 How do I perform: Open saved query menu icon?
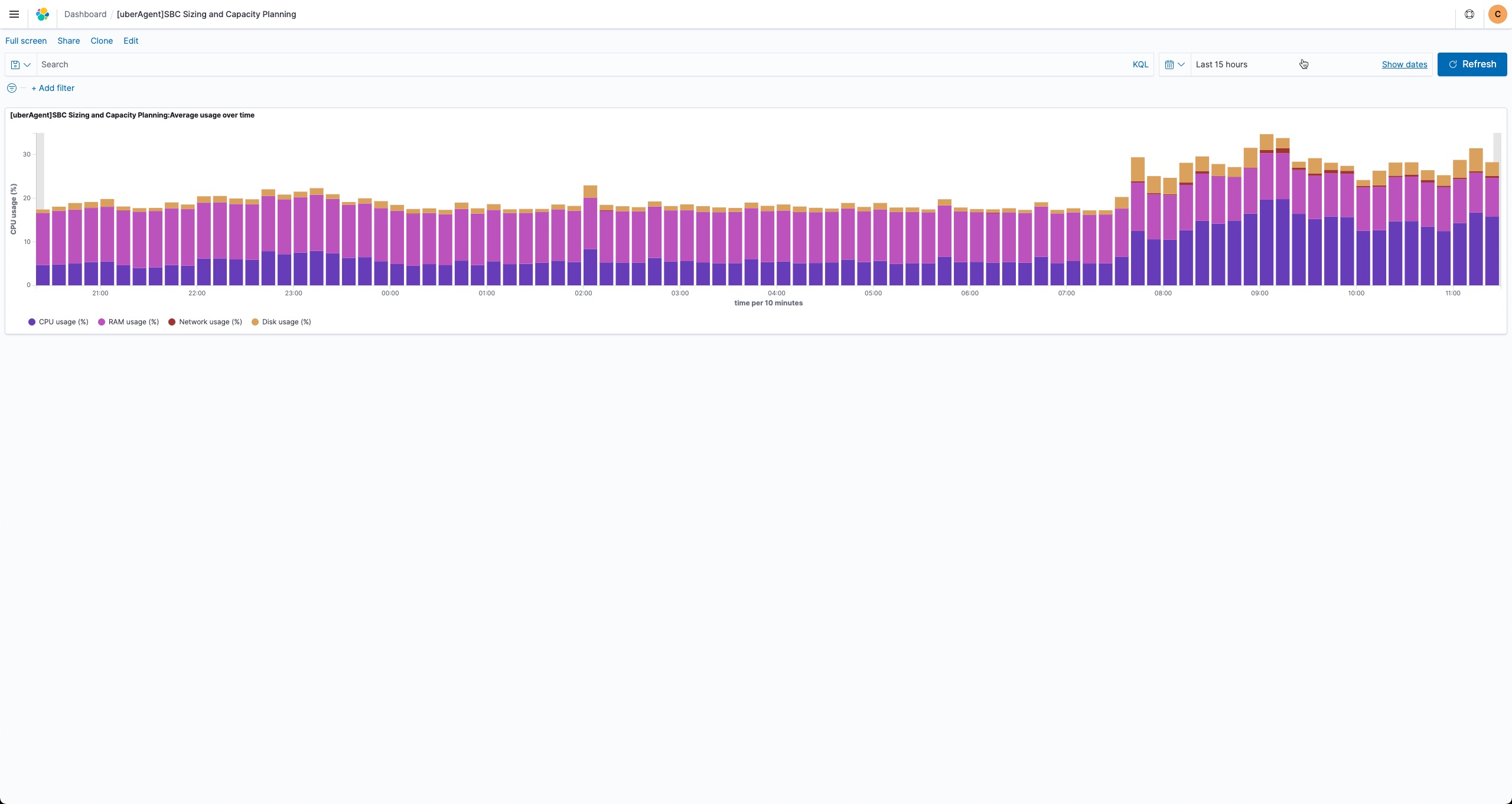coord(21,64)
